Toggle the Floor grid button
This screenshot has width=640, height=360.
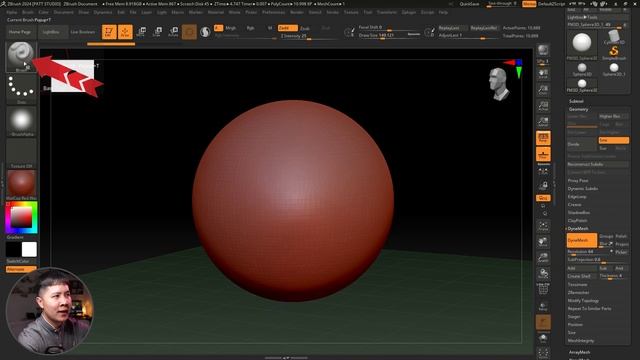(543, 154)
